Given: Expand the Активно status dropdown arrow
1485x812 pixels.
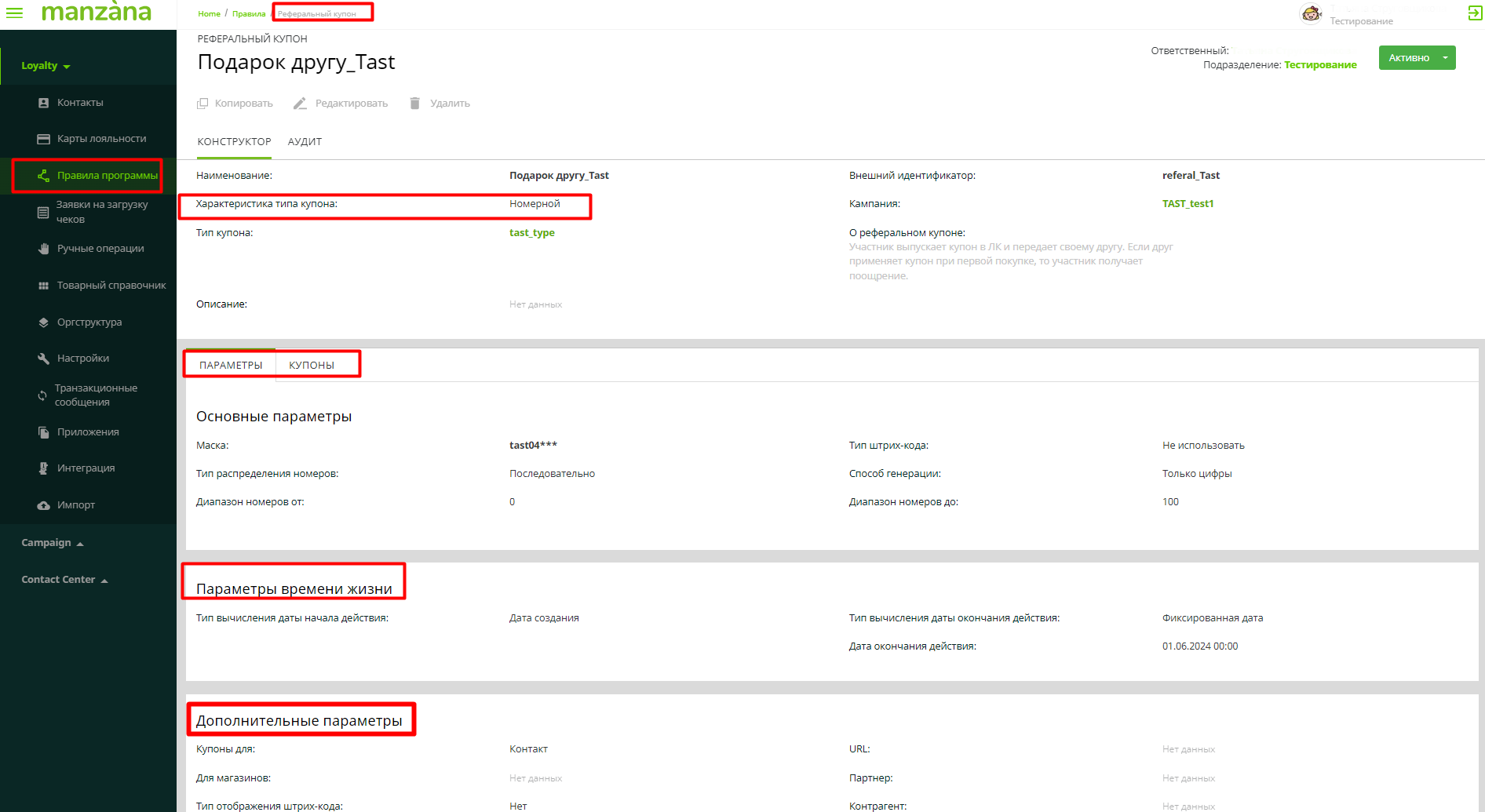Looking at the screenshot, I should click(x=1445, y=58).
